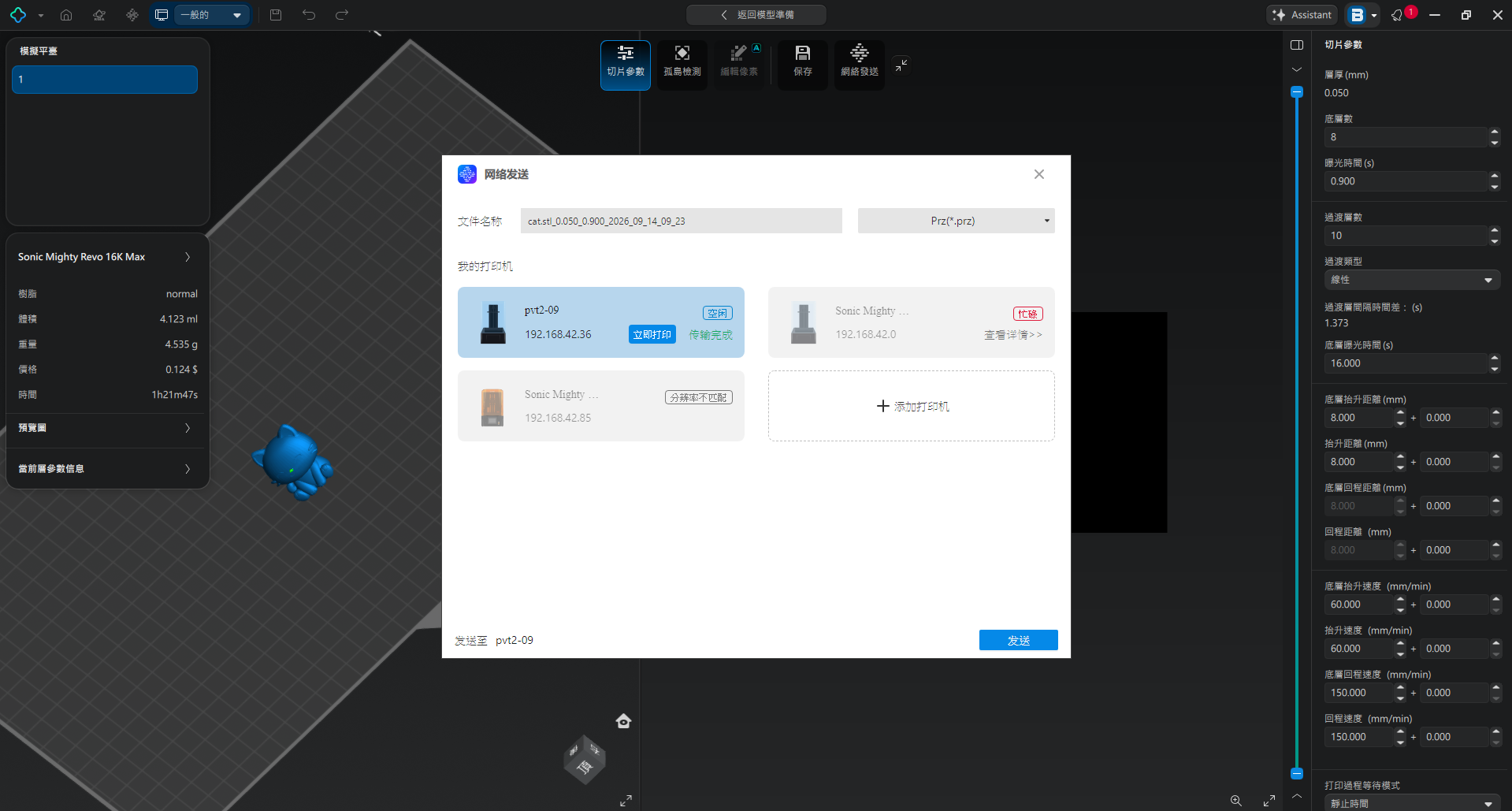Click the app logo in top-left corner
Image resolution: width=1512 pixels, height=811 pixels.
click(18, 15)
